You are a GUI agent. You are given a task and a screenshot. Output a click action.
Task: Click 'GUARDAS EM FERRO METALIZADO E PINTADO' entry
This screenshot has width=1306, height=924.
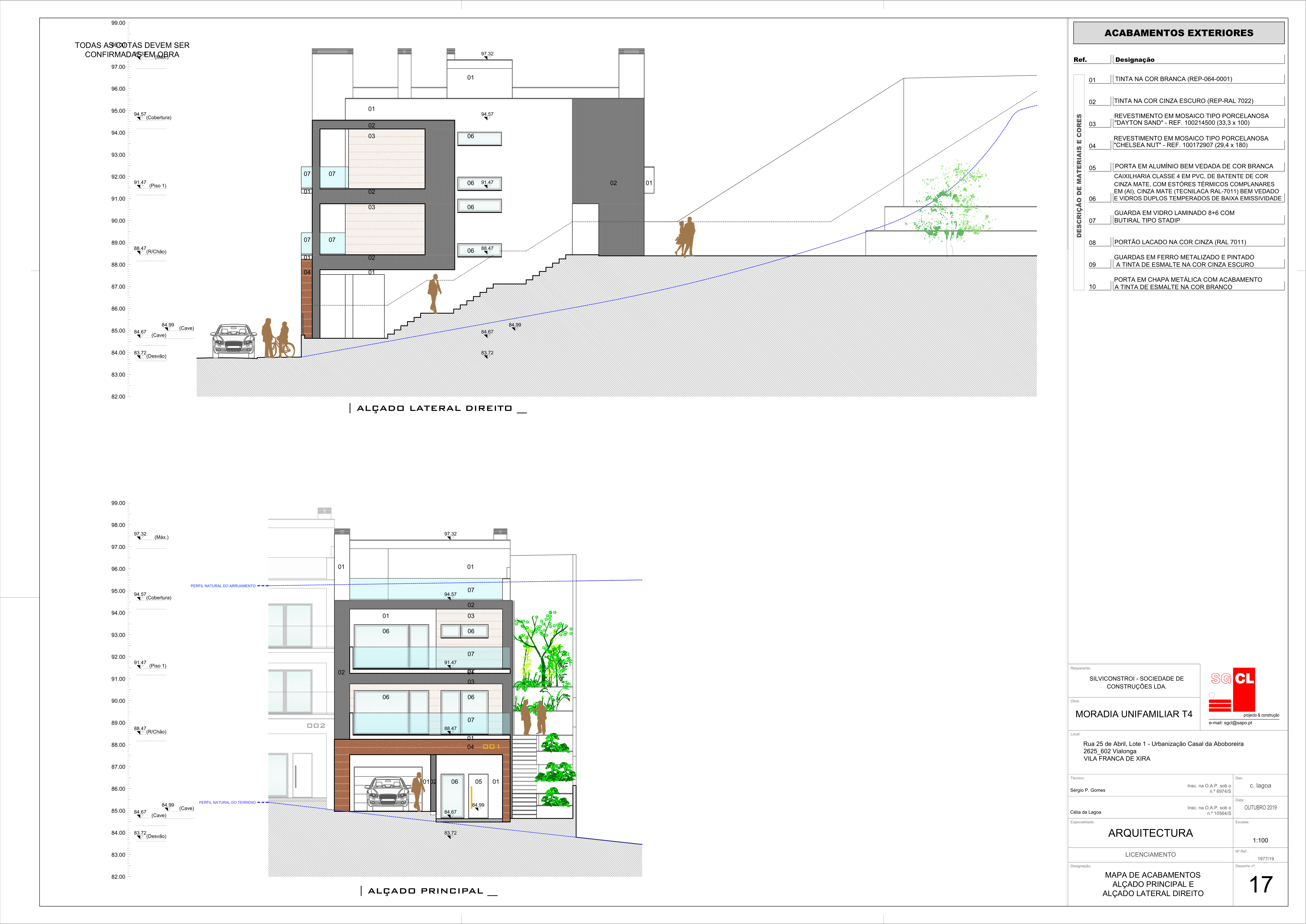(x=1184, y=261)
